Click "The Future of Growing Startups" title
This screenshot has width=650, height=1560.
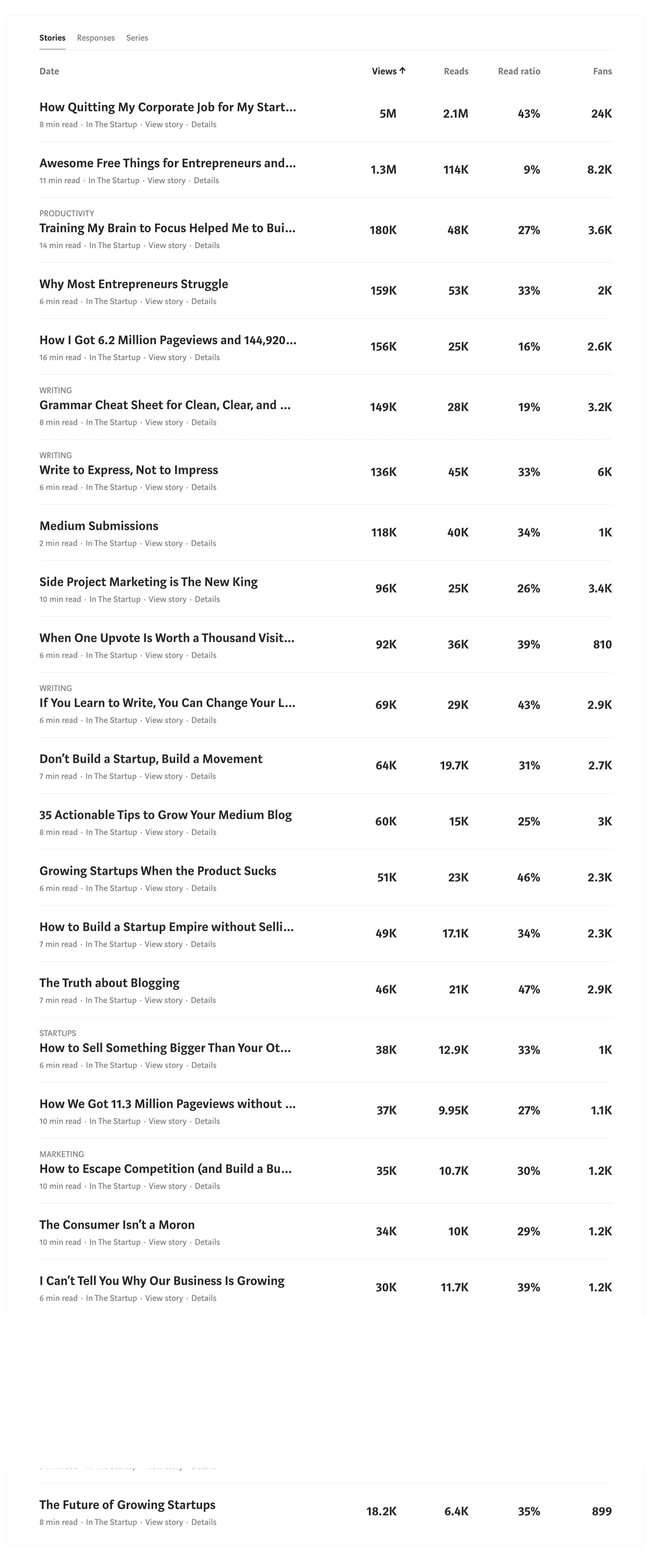127,1505
